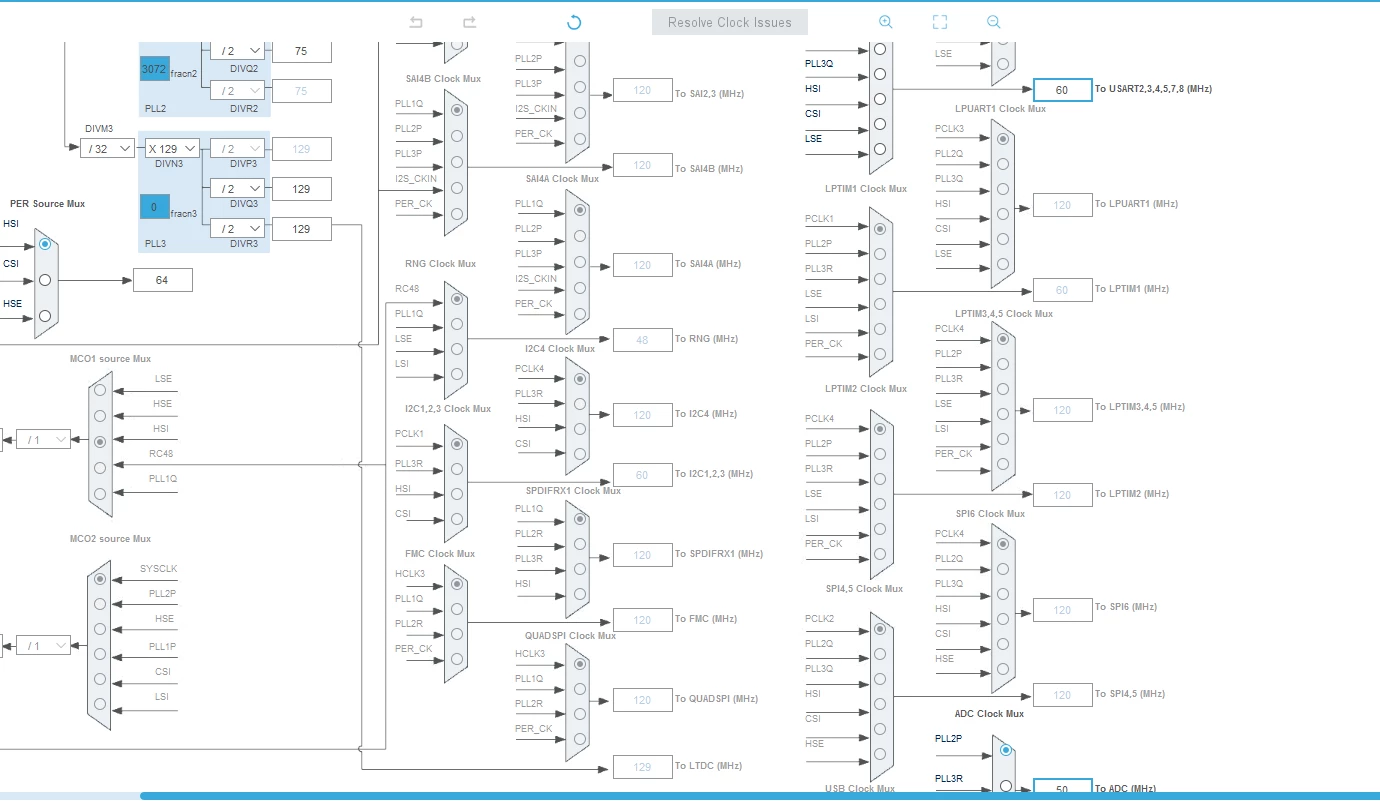The width and height of the screenshot is (1380, 810).
Task: Click the fracn2 field showing 3072
Action: click(x=154, y=69)
